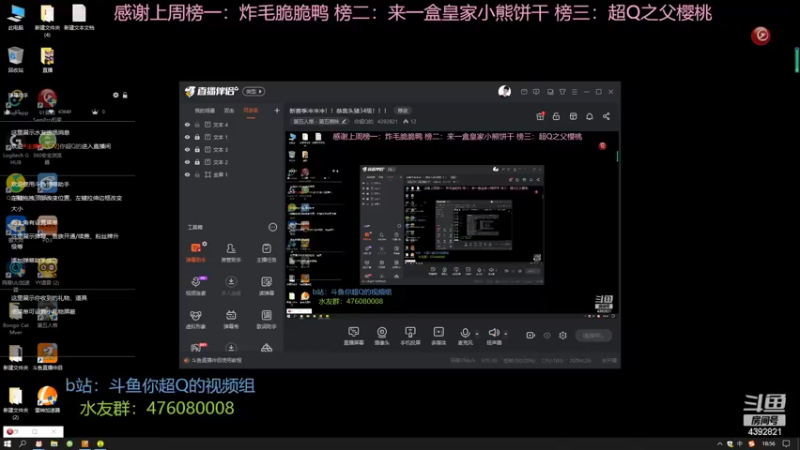Open the mail icon in title bar

(524, 92)
